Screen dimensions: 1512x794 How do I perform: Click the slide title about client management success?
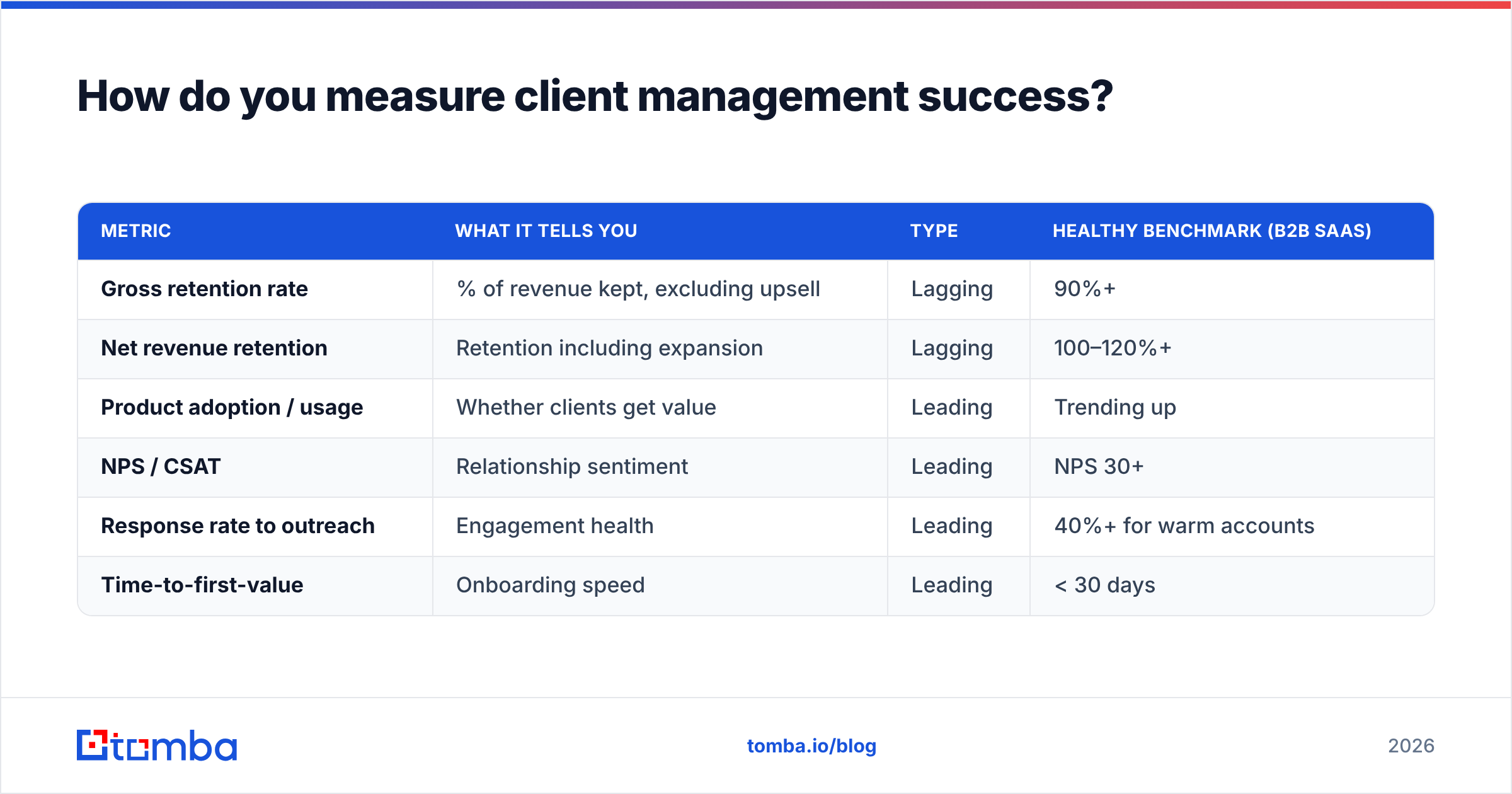point(595,96)
